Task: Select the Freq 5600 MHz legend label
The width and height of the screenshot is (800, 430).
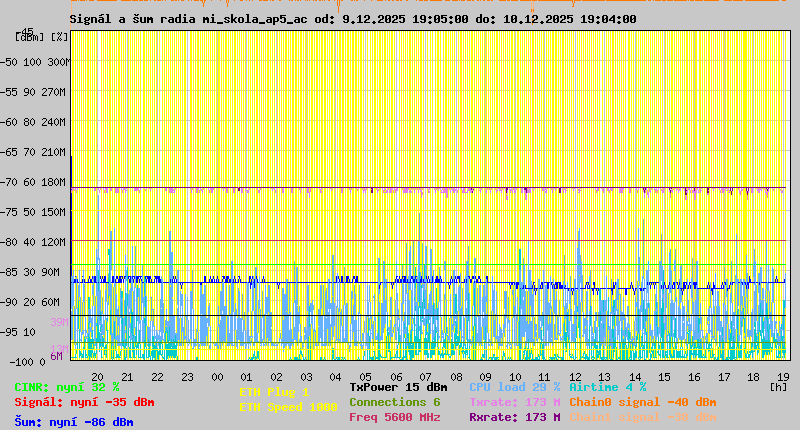Action: pos(394,417)
